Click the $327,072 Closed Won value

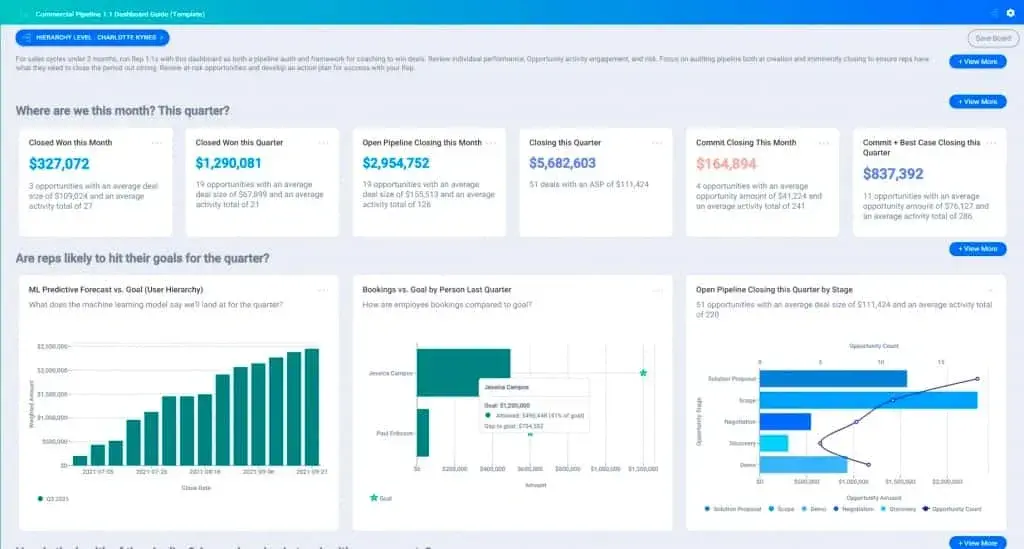[59, 164]
